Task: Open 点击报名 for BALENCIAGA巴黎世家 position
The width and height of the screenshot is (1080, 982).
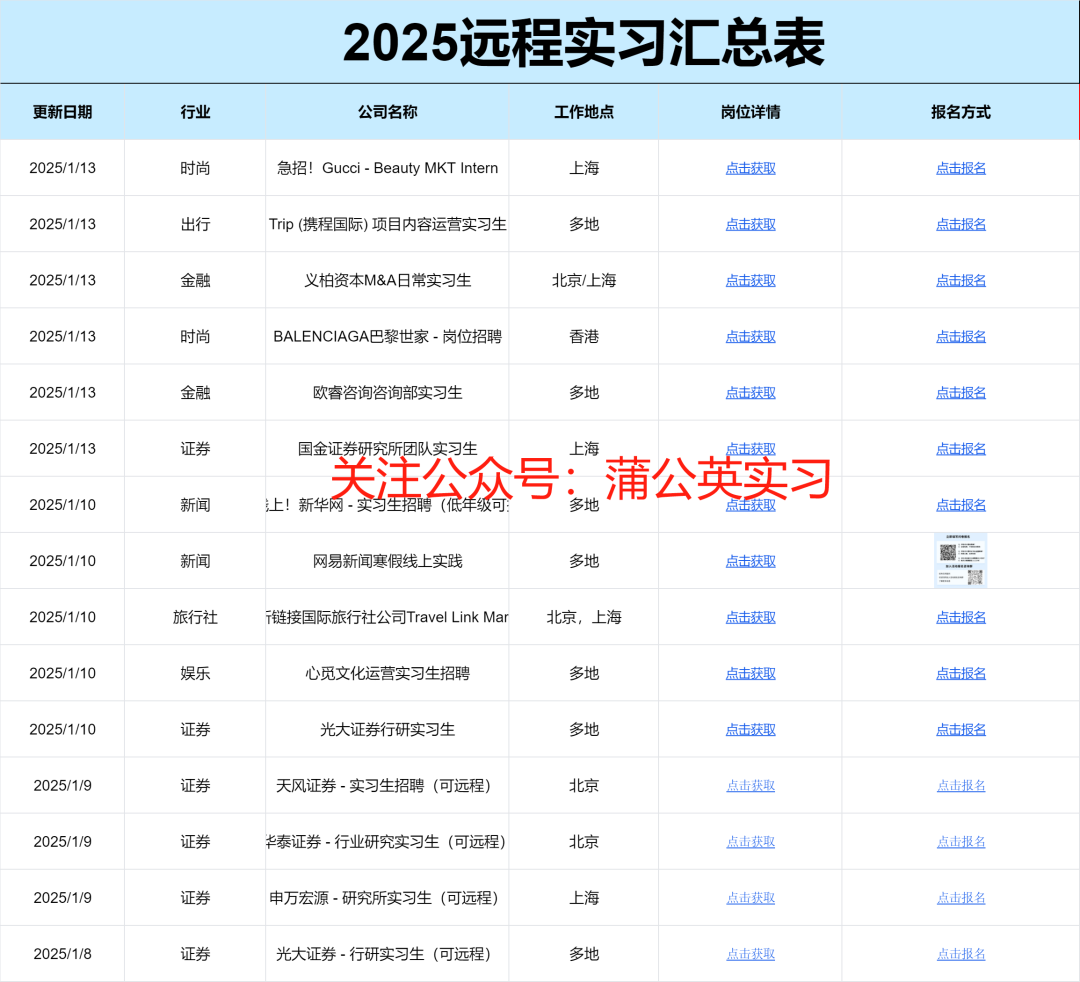Action: point(961,336)
